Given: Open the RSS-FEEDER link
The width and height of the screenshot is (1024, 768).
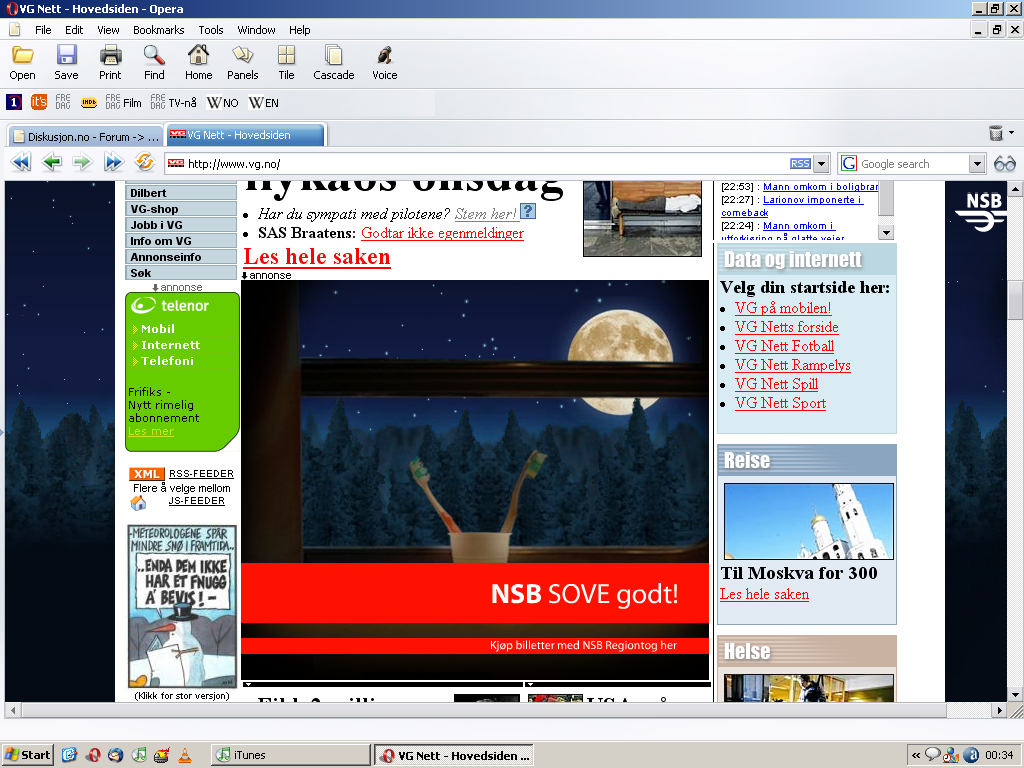Looking at the screenshot, I should 201,473.
